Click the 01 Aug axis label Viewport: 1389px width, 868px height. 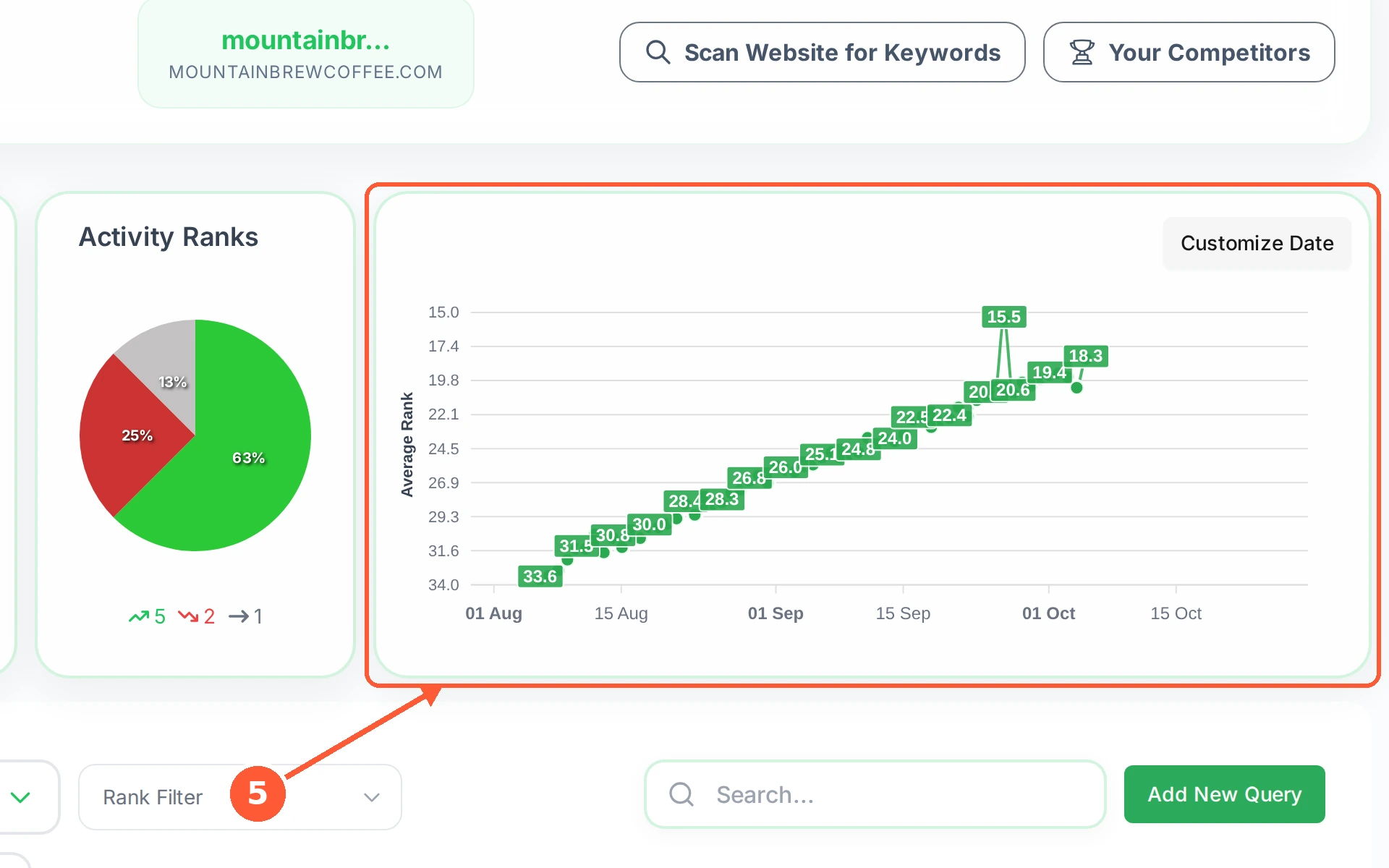[x=493, y=613]
